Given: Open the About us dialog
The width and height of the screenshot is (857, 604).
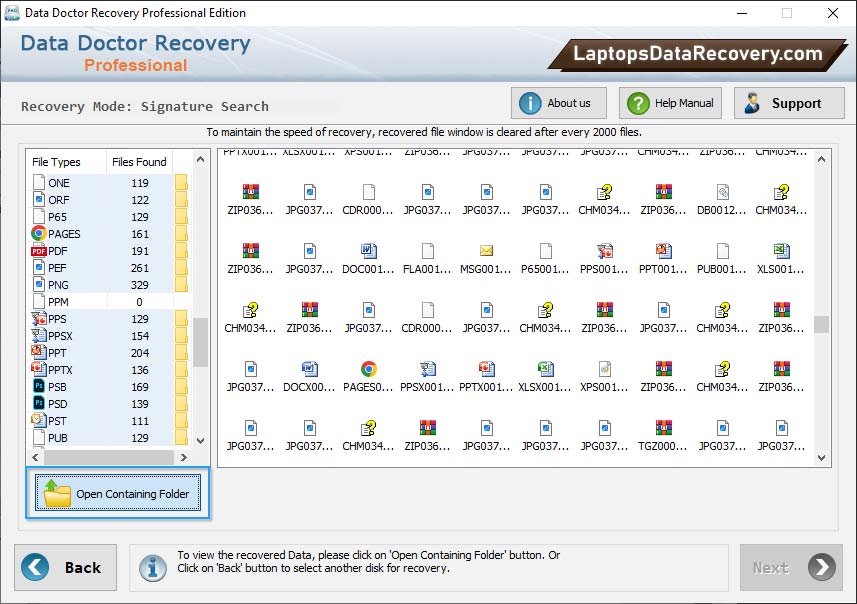Looking at the screenshot, I should click(x=559, y=103).
